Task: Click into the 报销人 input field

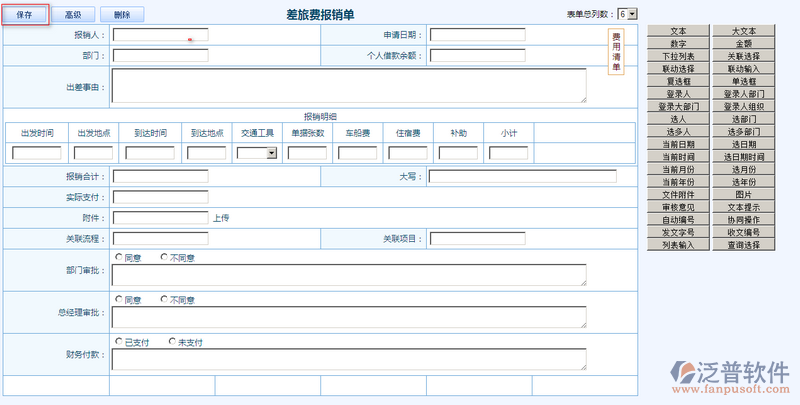Action: click(x=160, y=35)
